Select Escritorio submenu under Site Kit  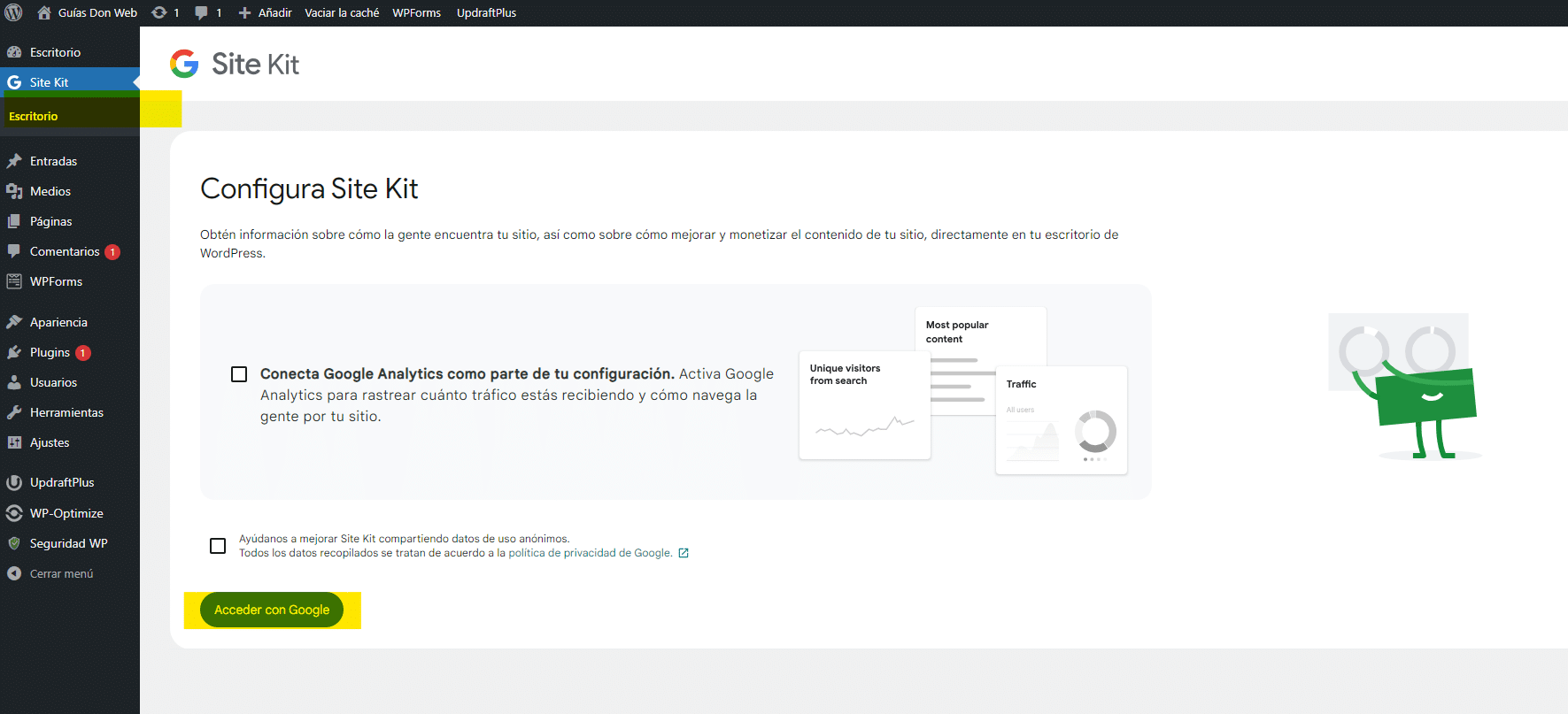(x=34, y=116)
